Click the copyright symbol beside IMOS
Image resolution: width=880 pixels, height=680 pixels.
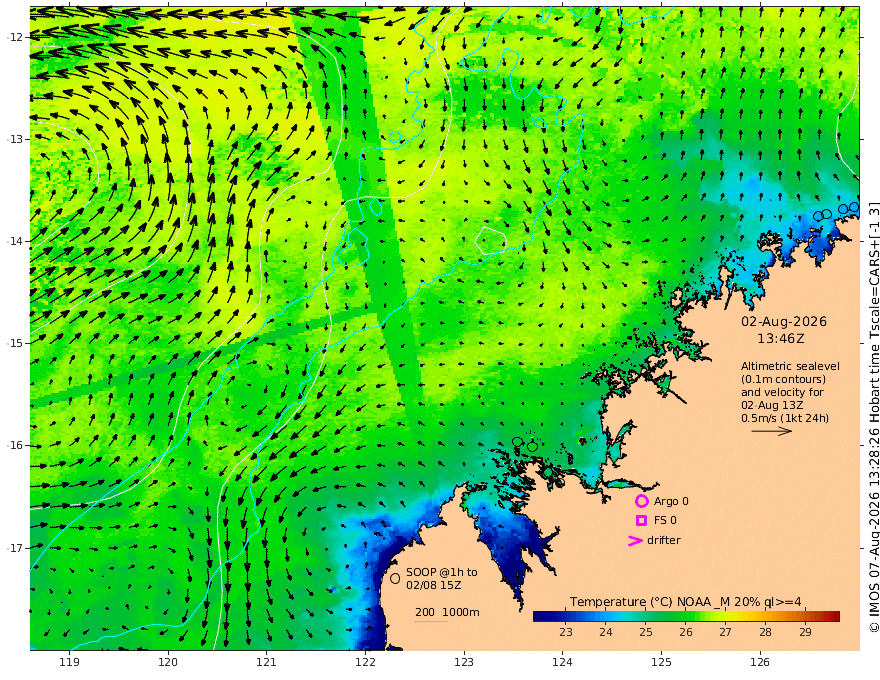coord(874,626)
